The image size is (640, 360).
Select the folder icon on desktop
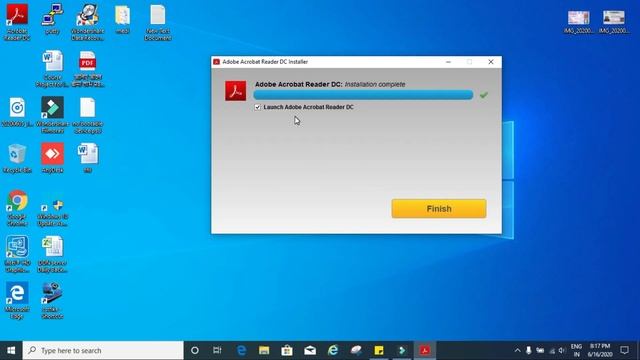[x=122, y=19]
